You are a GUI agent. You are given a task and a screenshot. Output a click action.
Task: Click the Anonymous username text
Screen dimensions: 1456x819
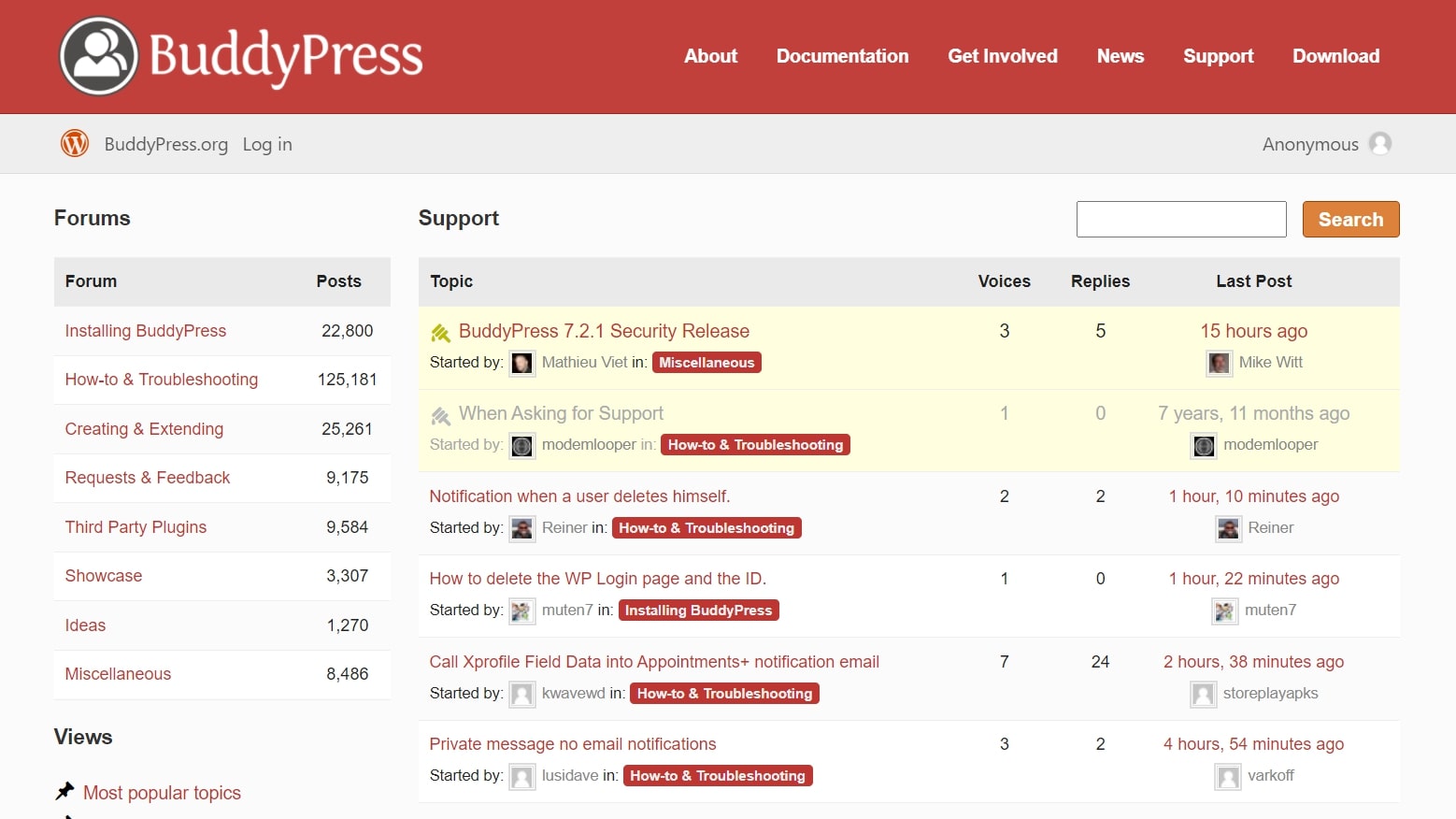tap(1310, 144)
